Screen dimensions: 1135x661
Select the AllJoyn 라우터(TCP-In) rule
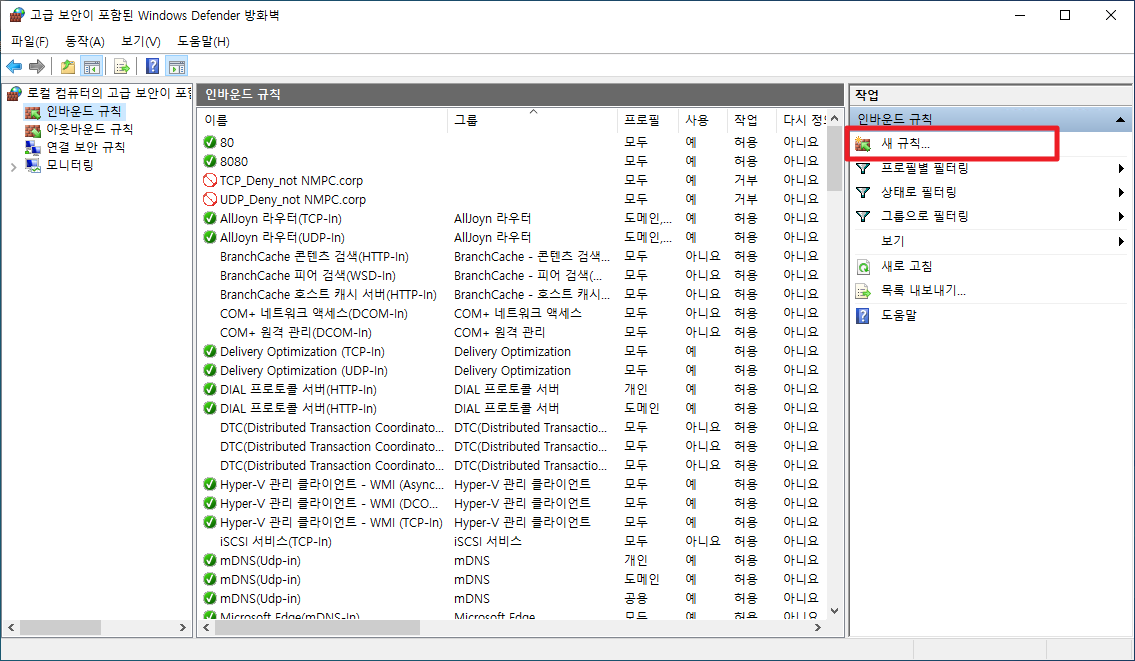pyautogui.click(x=281, y=218)
